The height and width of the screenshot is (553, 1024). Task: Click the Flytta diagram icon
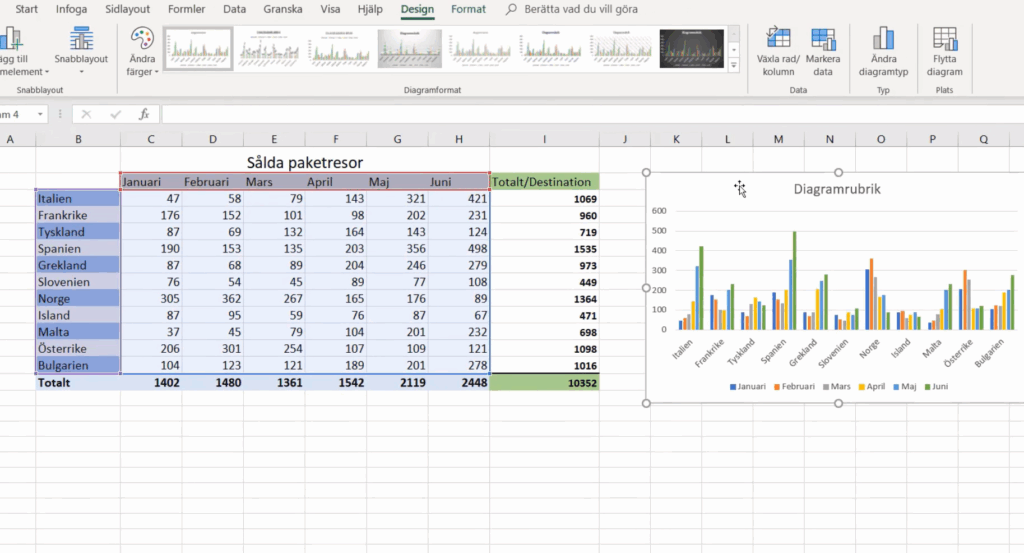[944, 39]
